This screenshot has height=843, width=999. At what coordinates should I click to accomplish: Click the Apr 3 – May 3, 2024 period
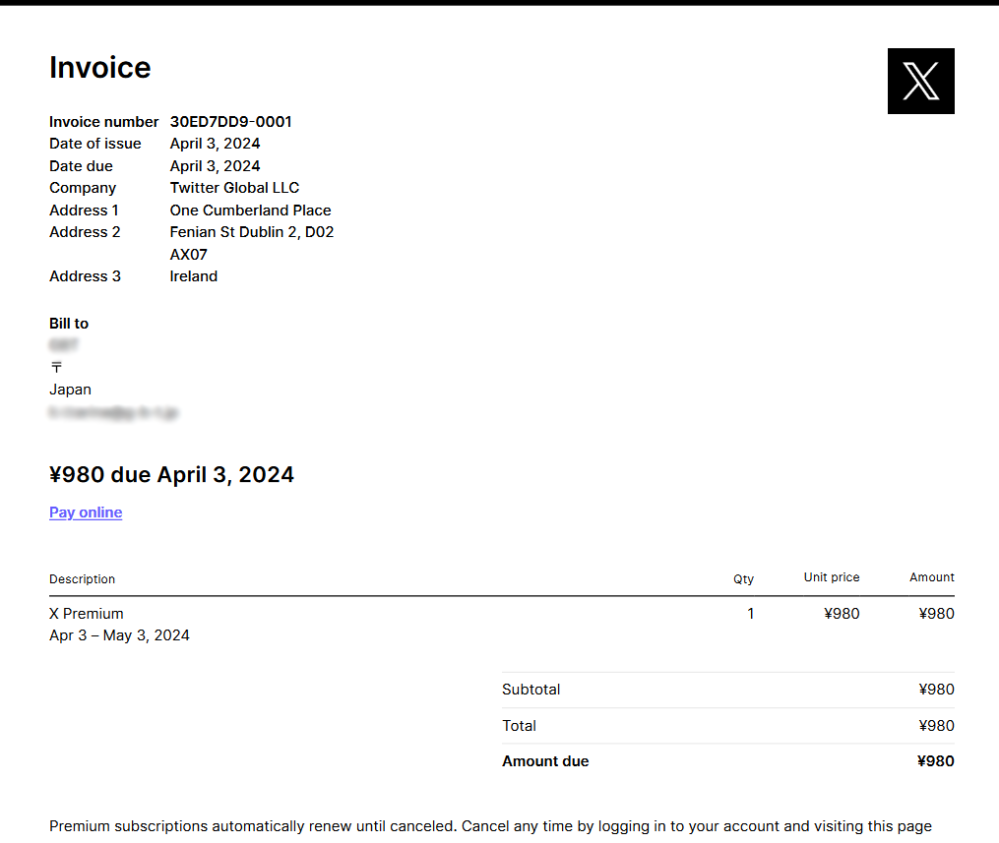(119, 635)
